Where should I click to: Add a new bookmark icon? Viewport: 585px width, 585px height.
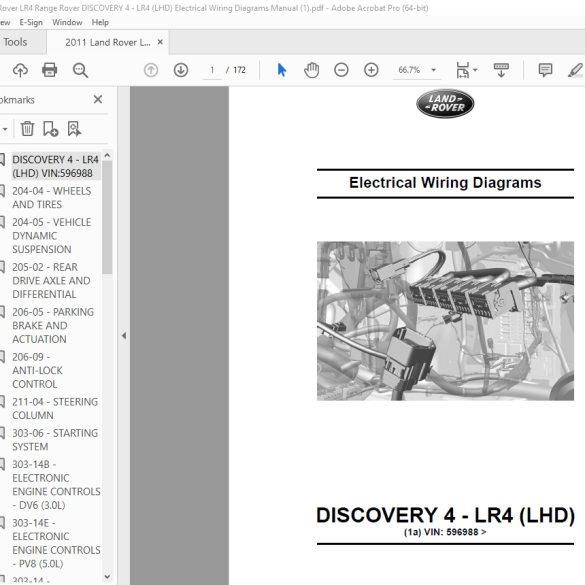pos(50,129)
